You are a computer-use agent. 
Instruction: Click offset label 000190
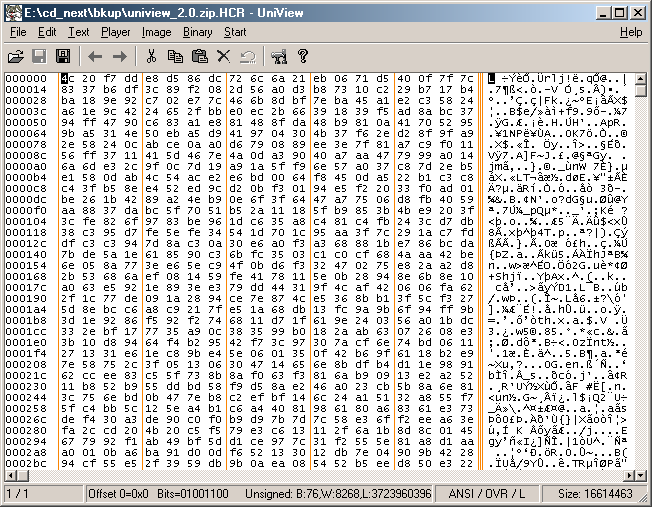pyautogui.click(x=26, y=298)
